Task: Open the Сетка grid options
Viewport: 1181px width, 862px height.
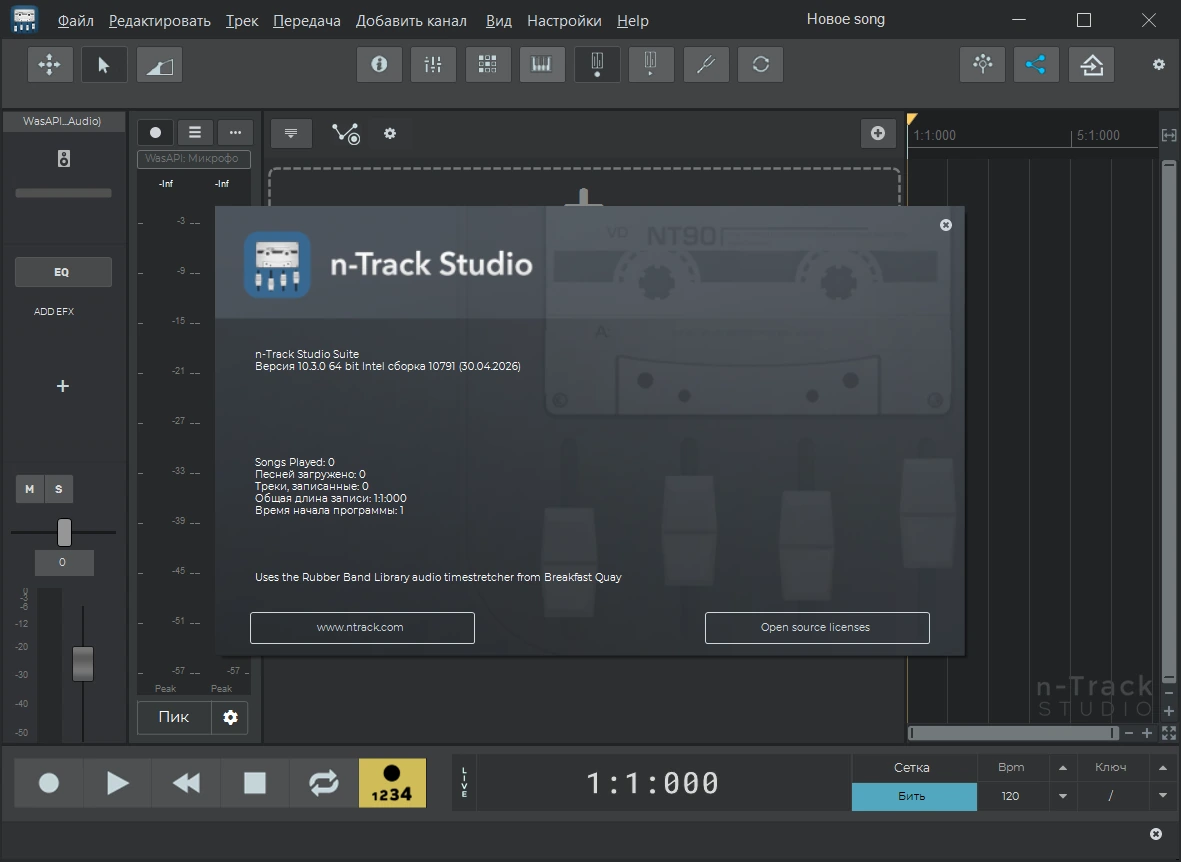Action: tap(914, 768)
